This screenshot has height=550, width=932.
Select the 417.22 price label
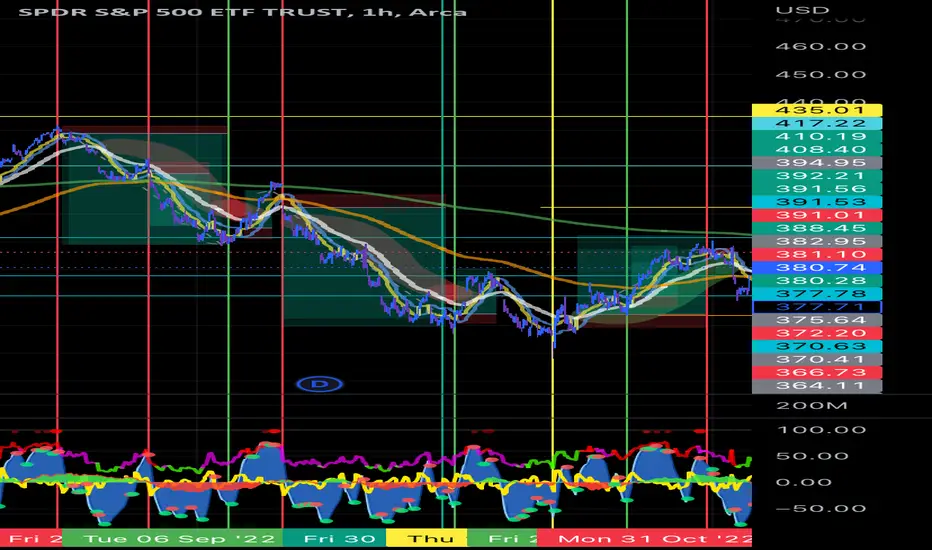point(817,123)
